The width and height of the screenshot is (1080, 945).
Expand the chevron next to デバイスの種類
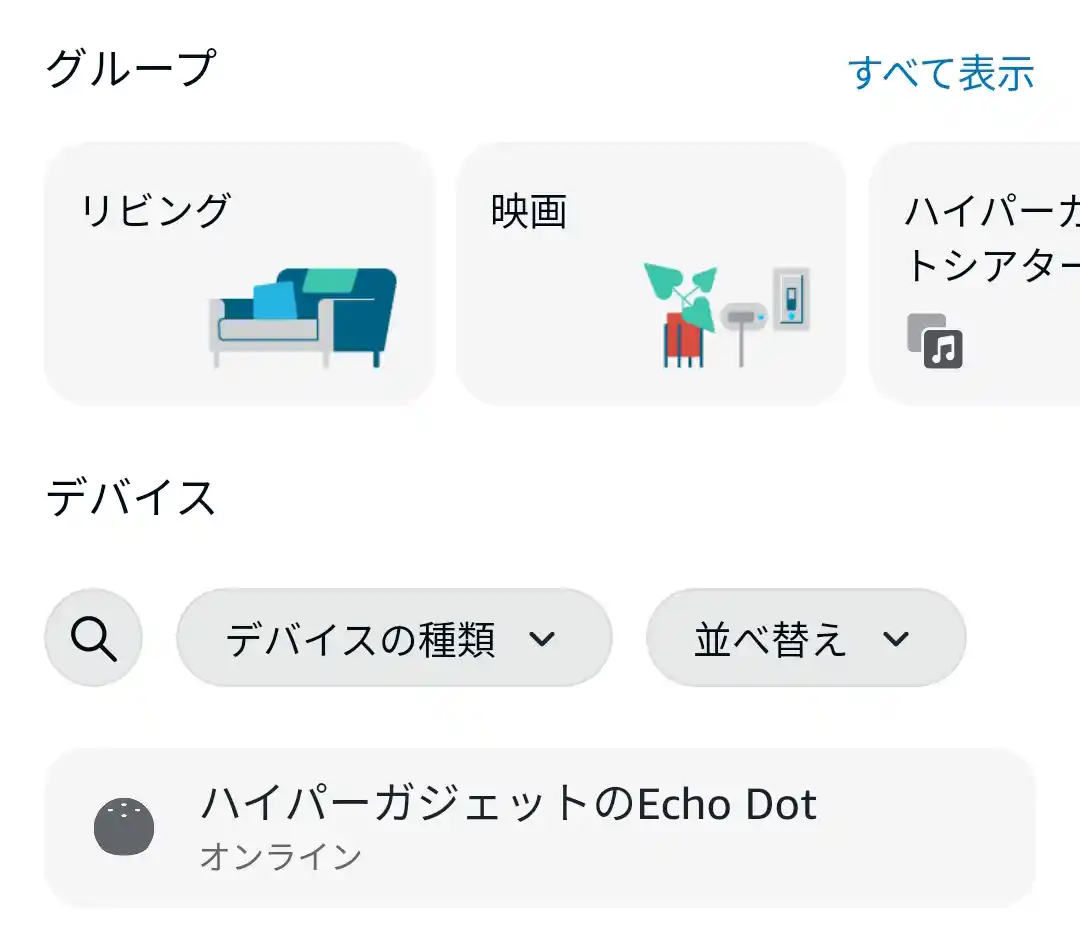(x=543, y=637)
